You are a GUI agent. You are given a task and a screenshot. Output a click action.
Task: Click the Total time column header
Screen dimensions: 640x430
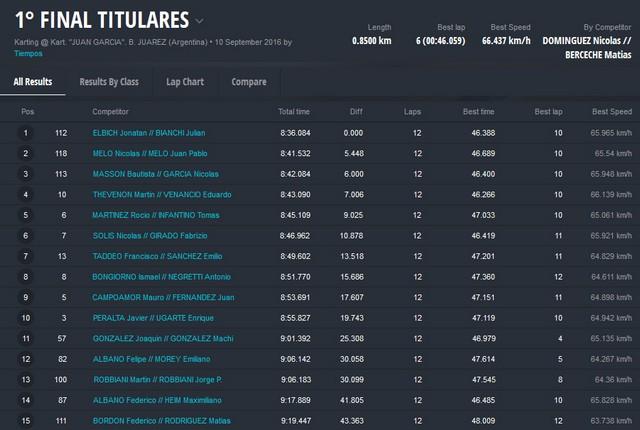pos(294,111)
